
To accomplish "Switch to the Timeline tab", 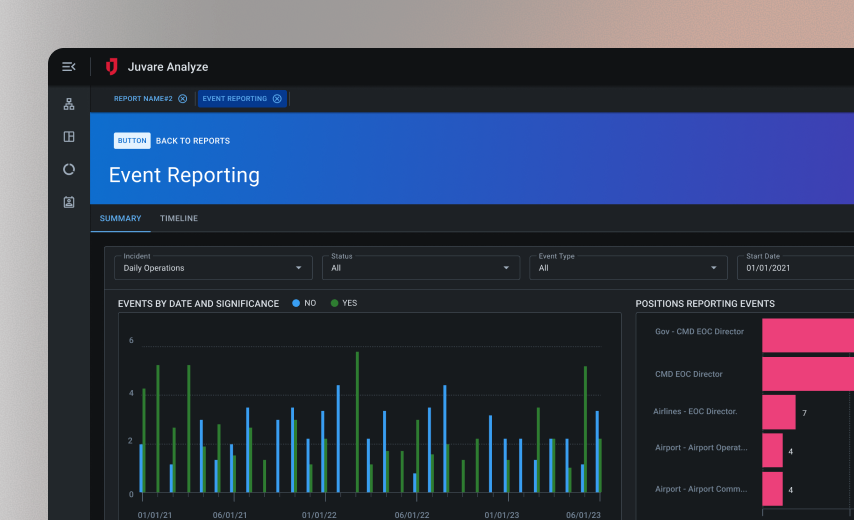I will tap(178, 219).
